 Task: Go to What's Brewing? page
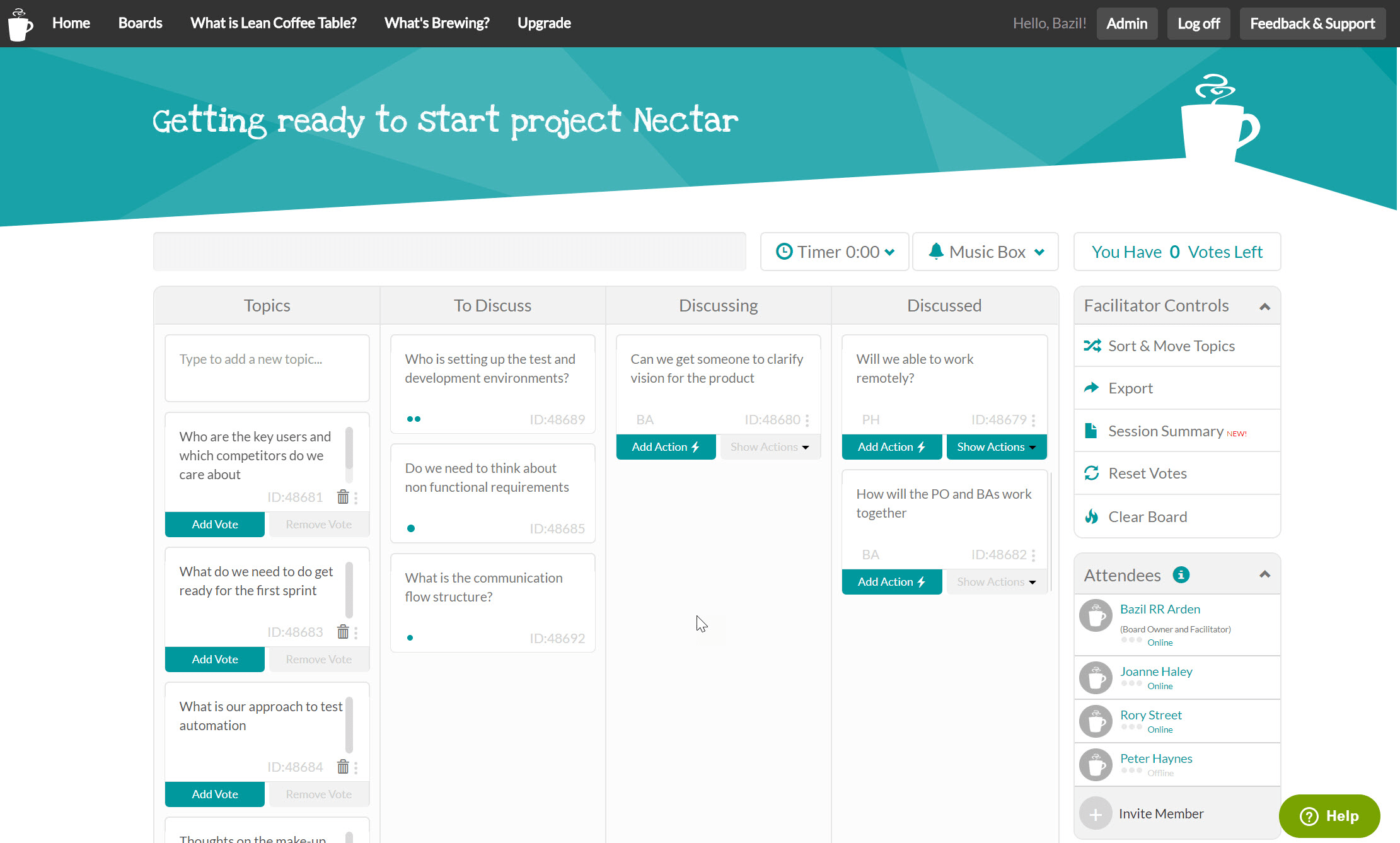pyautogui.click(x=436, y=23)
